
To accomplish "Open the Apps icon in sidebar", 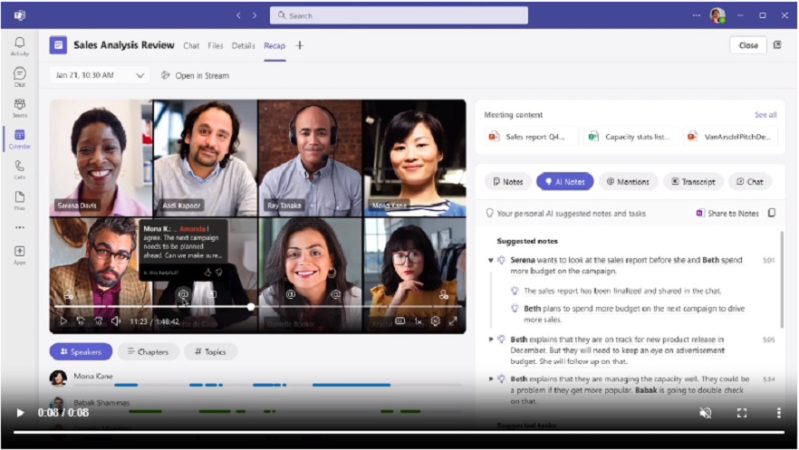I will pyautogui.click(x=20, y=253).
